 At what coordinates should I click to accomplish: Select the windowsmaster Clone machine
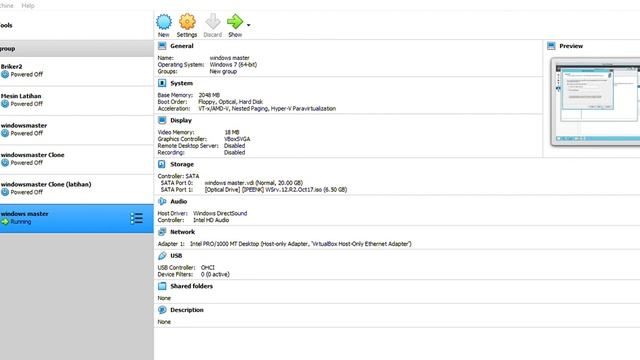pos(77,159)
